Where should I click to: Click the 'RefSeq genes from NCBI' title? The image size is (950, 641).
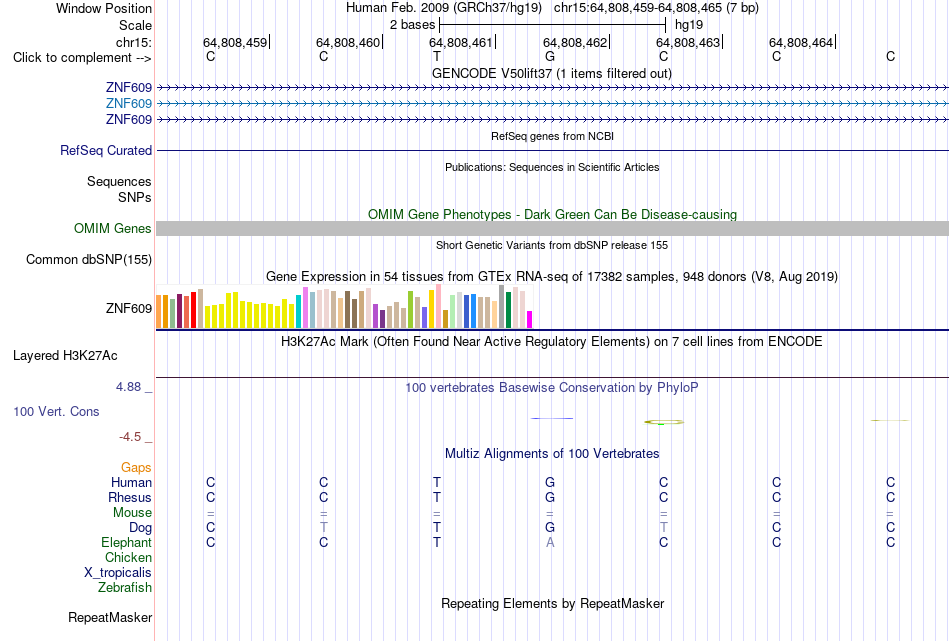pos(552,136)
